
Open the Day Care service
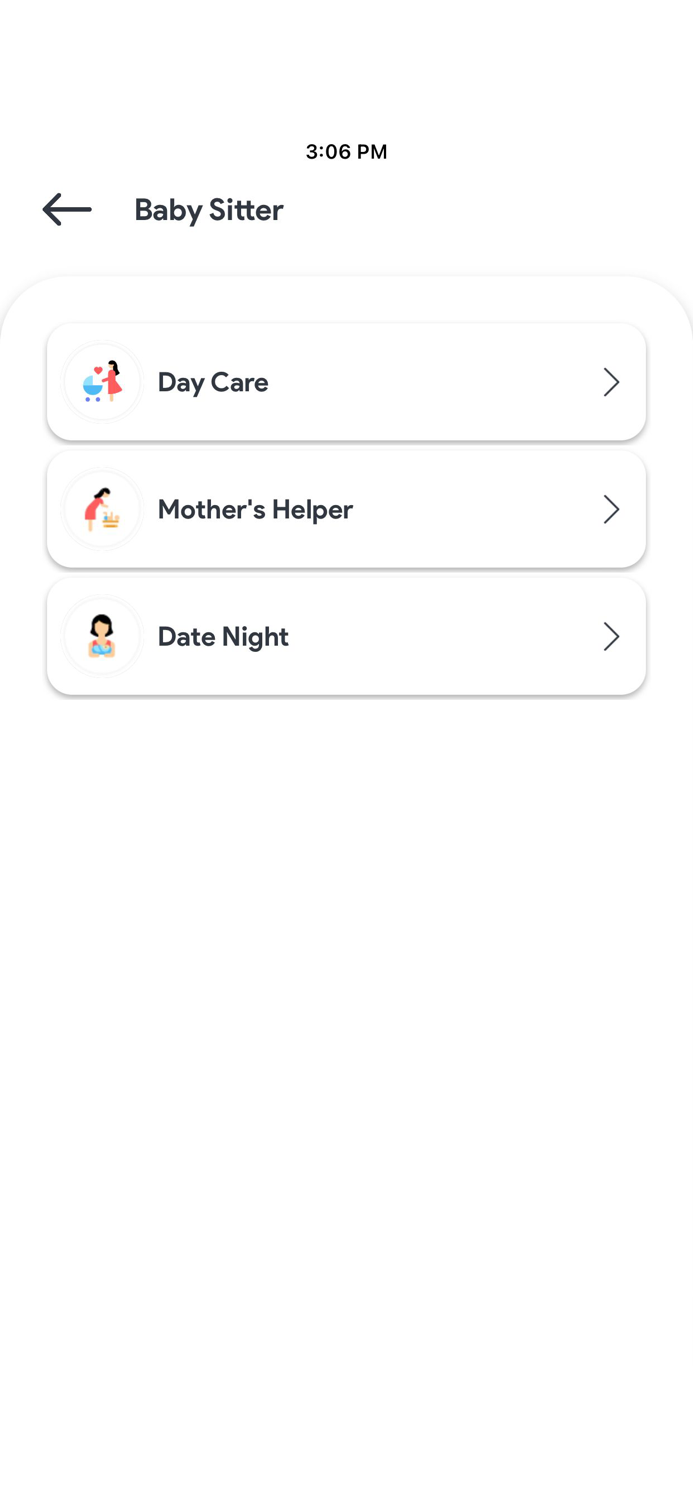tap(346, 381)
